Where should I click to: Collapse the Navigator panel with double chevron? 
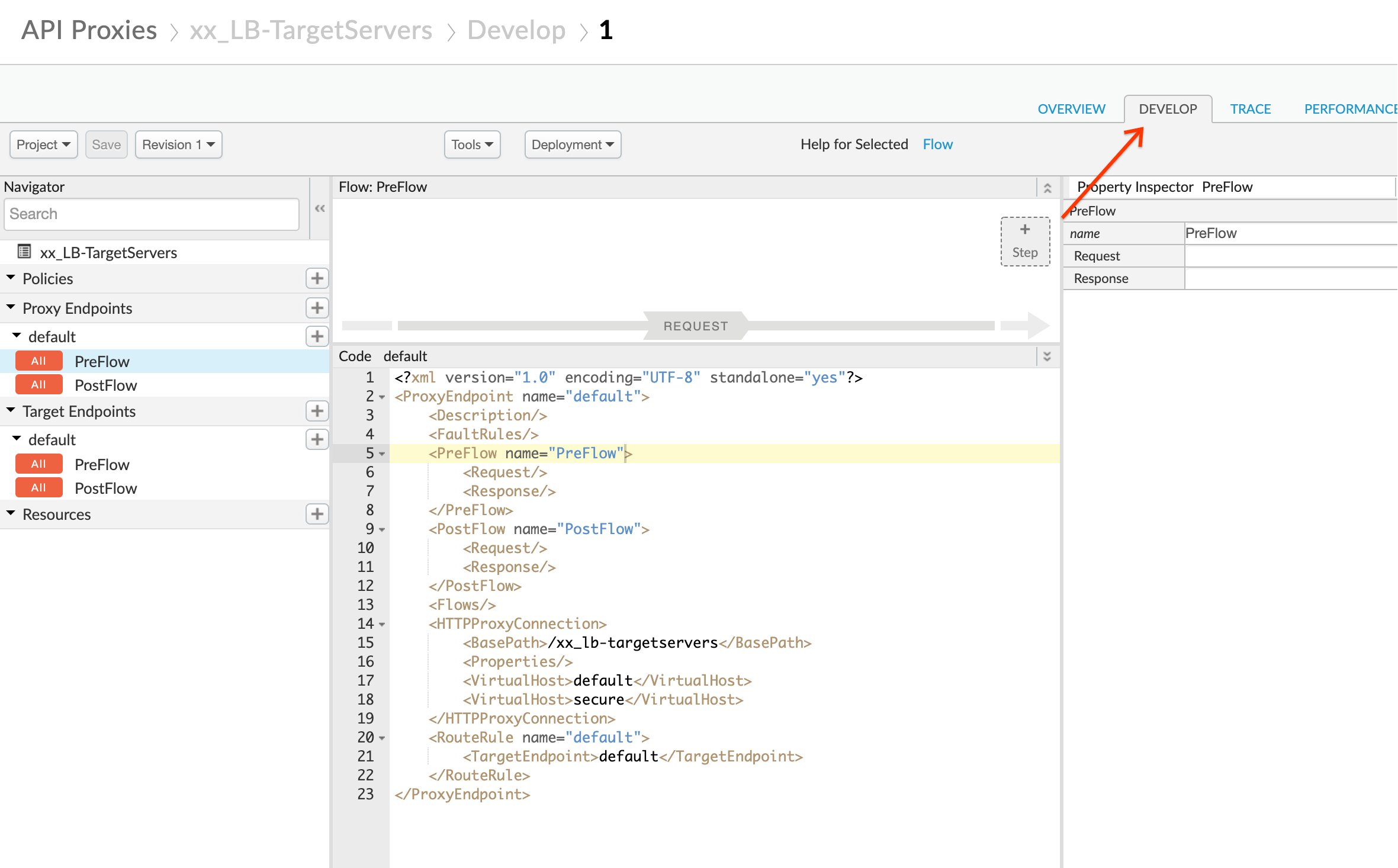(x=320, y=208)
